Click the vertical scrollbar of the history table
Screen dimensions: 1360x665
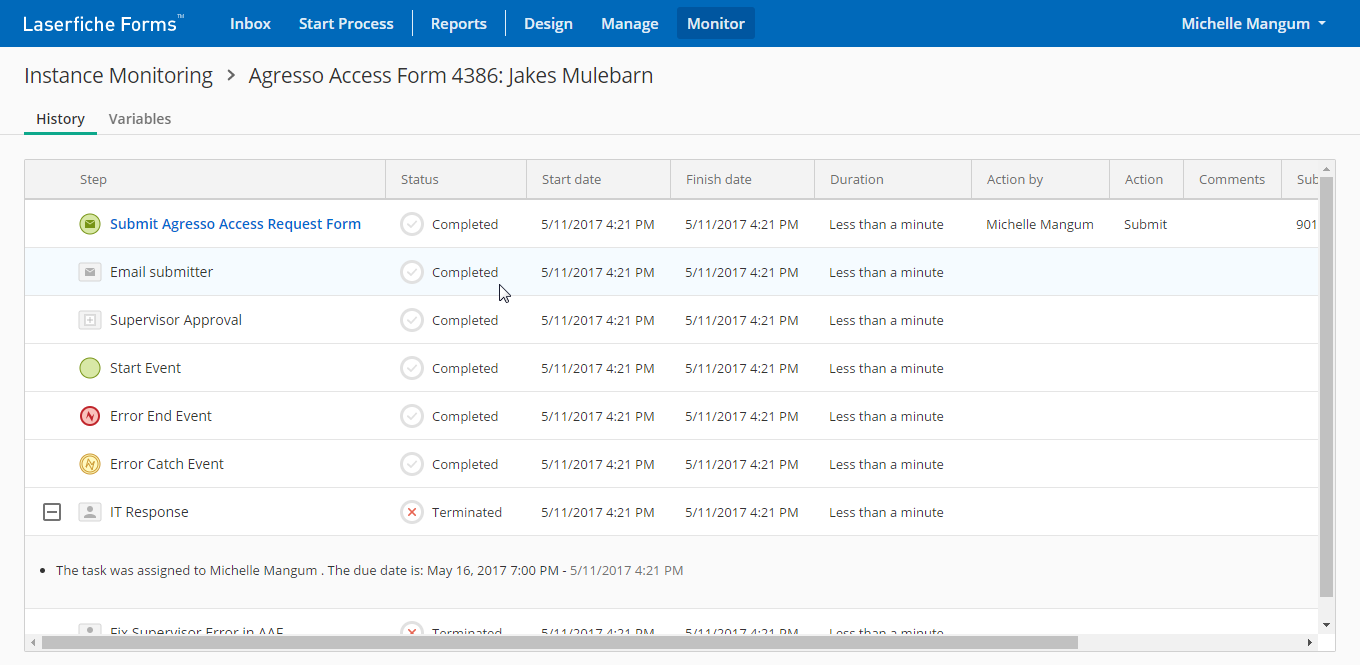tap(1327, 388)
